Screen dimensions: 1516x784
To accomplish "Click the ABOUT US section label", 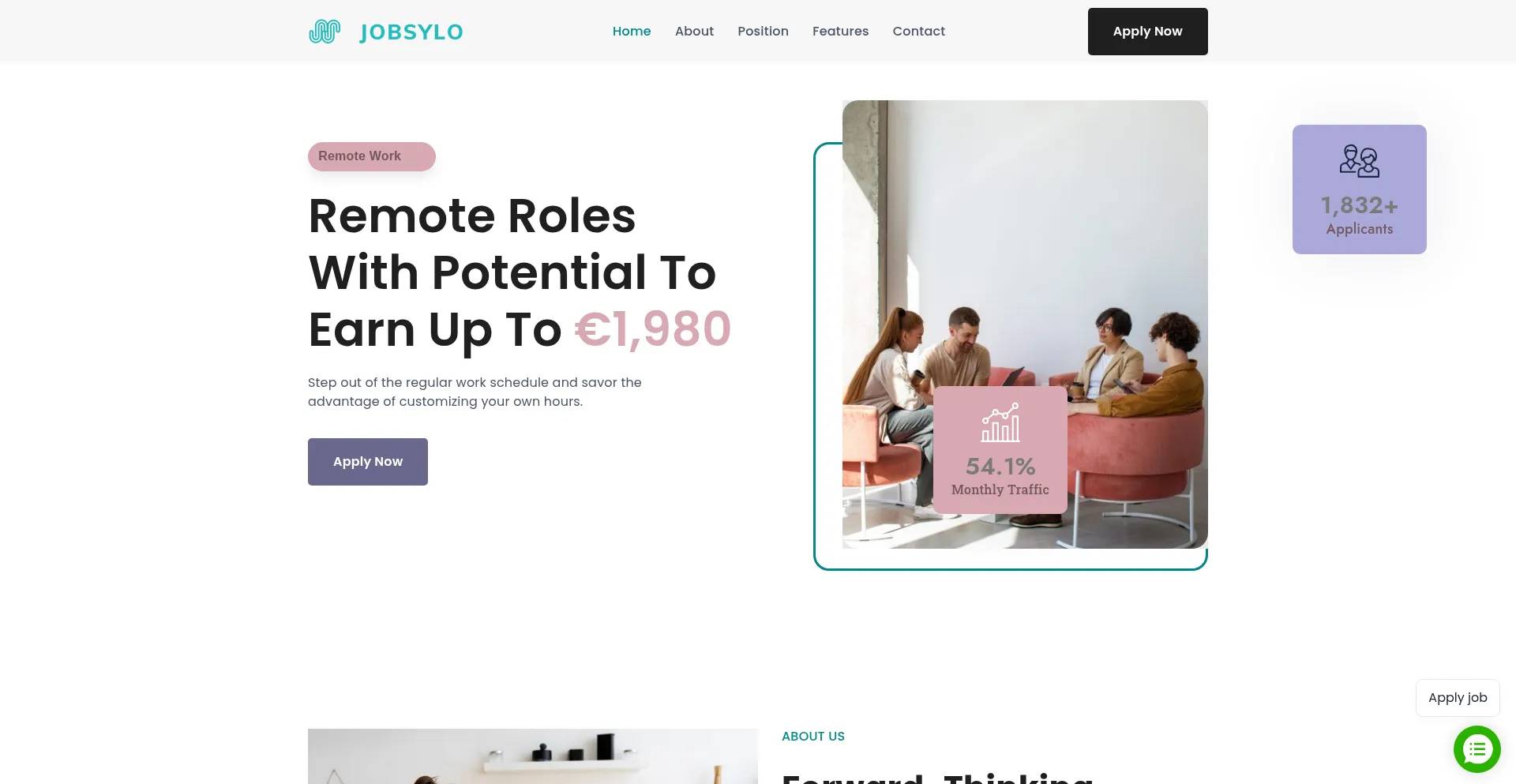I will pos(813,737).
